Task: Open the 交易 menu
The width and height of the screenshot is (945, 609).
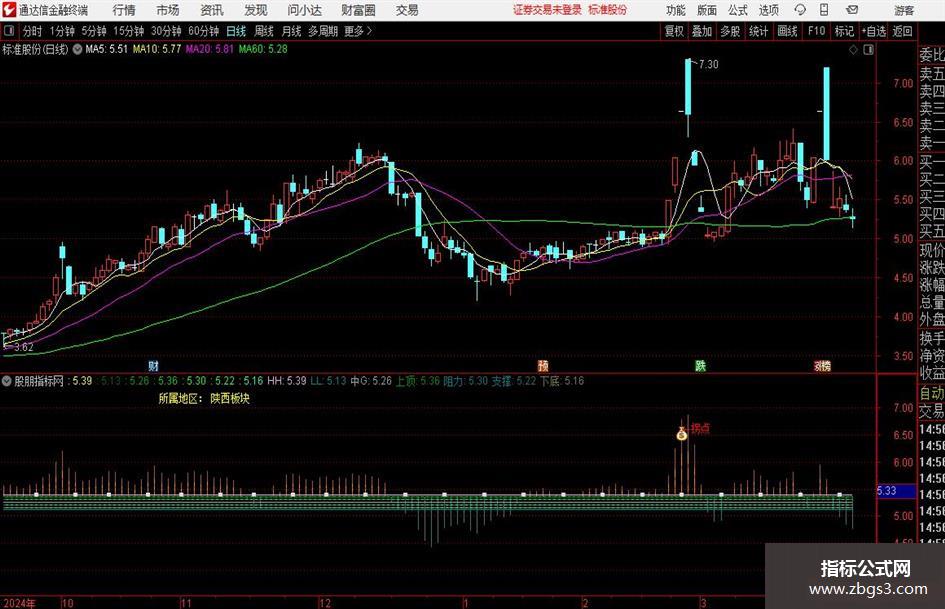Action: (x=407, y=10)
